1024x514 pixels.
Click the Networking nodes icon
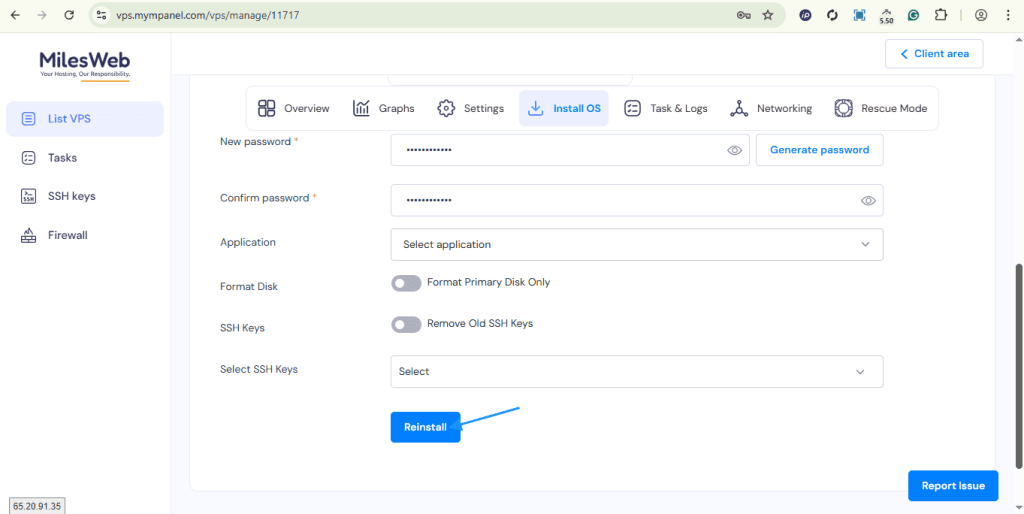coord(739,108)
